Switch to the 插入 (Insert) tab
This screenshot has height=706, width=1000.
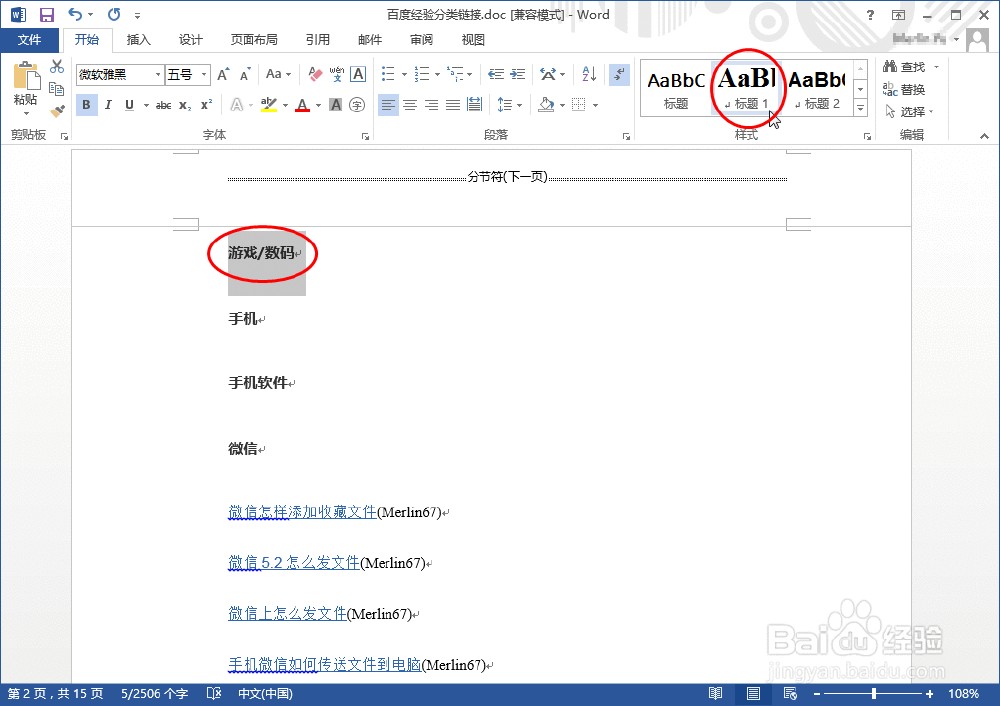138,40
